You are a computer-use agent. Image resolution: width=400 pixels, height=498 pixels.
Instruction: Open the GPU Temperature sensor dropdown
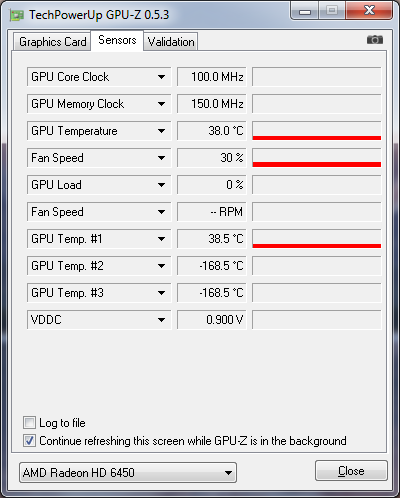(162, 131)
